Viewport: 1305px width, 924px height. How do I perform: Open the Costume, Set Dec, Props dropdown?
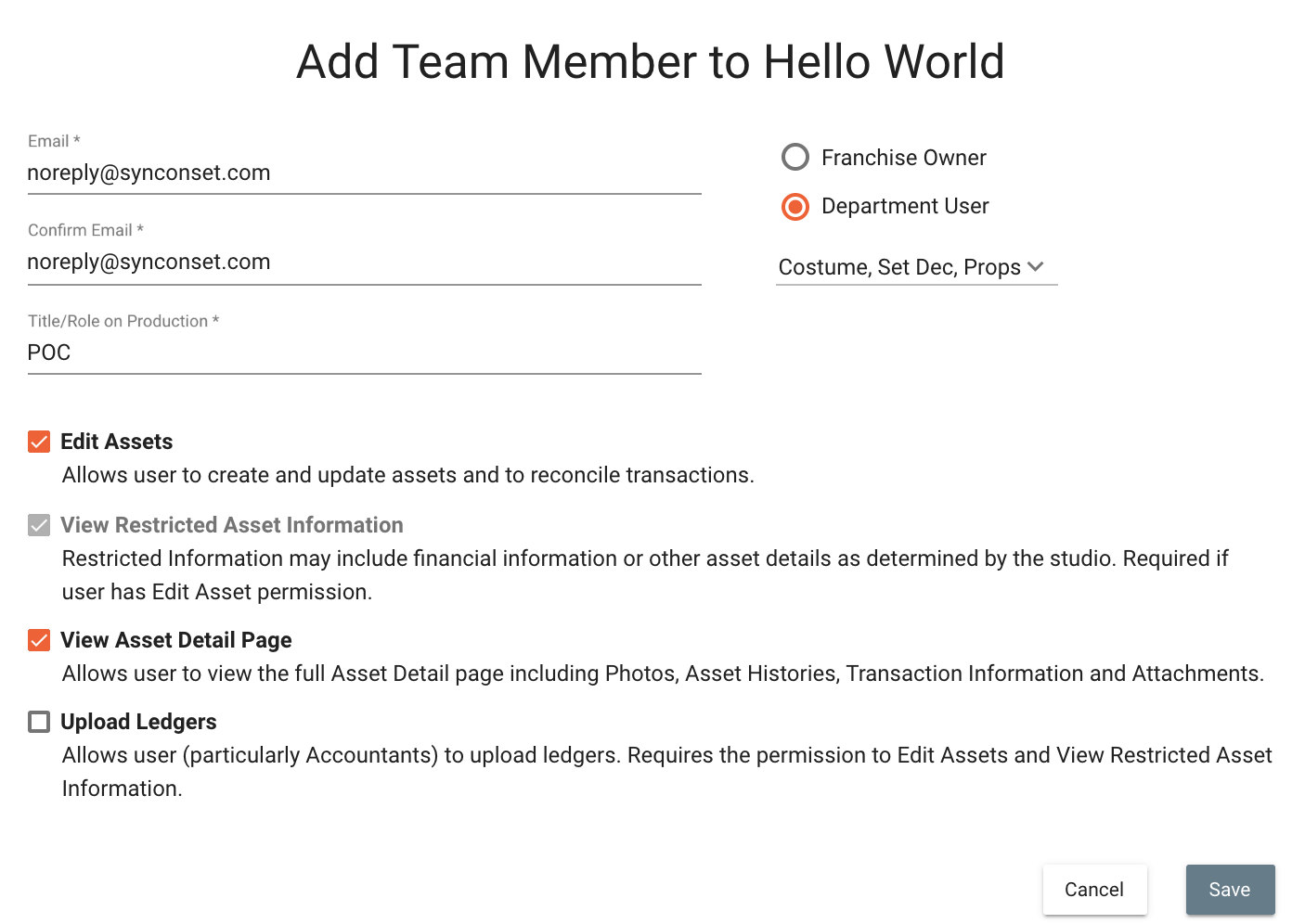916,267
